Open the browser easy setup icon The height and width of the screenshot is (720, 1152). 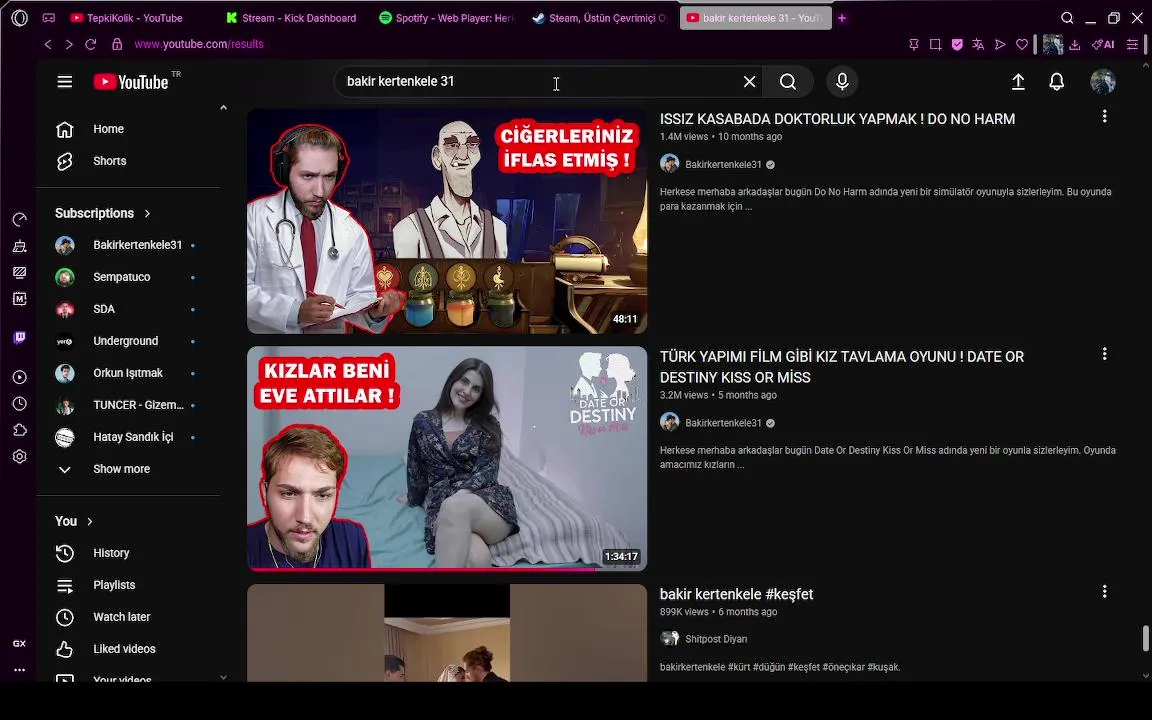coord(1132,45)
